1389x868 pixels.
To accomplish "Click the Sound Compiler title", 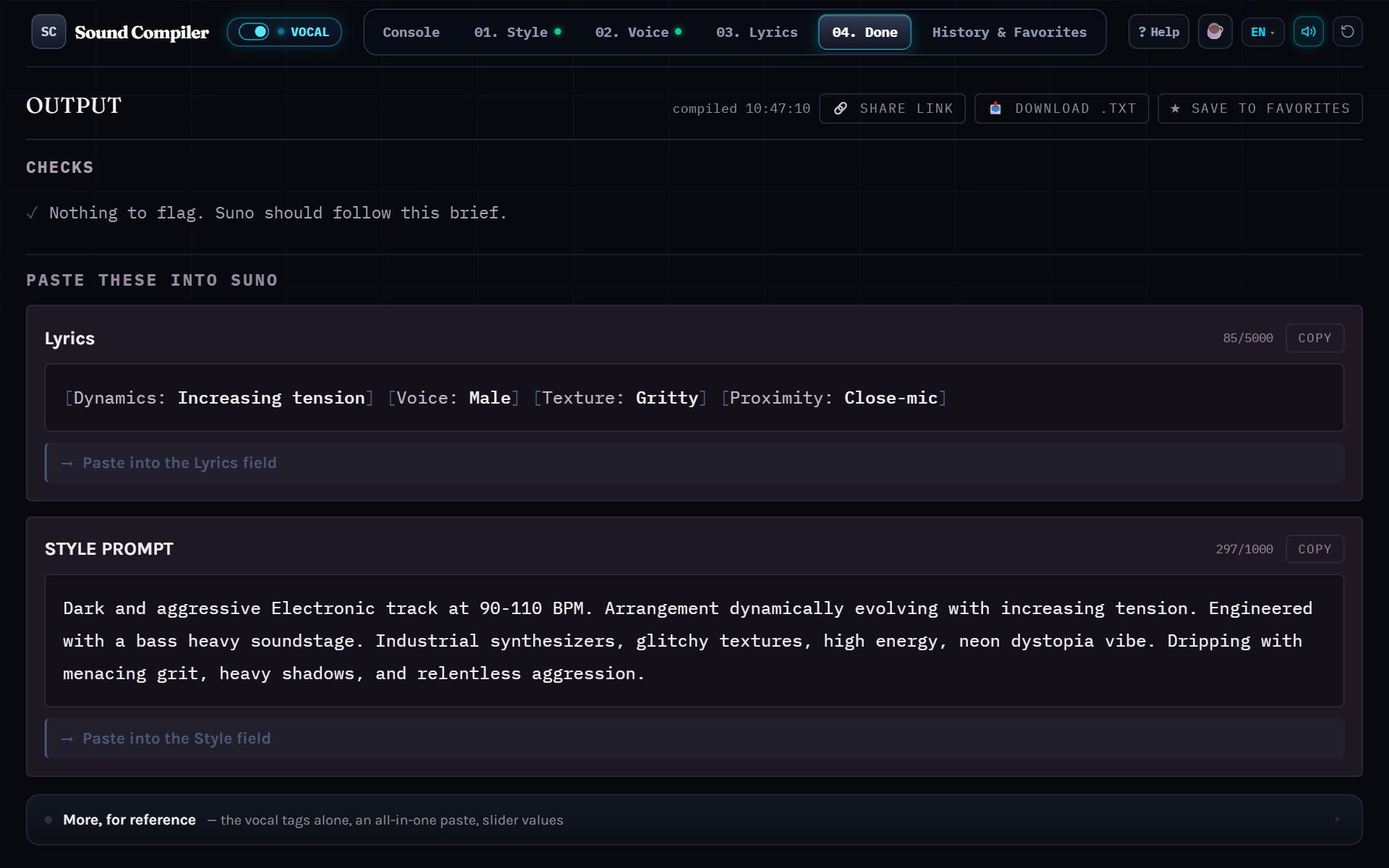I will pyautogui.click(x=142, y=33).
